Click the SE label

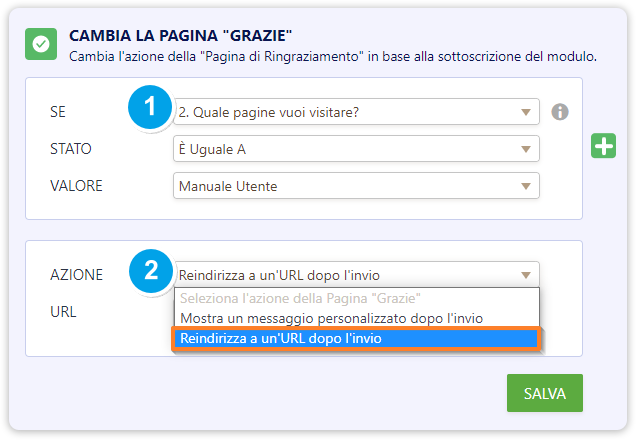point(60,111)
